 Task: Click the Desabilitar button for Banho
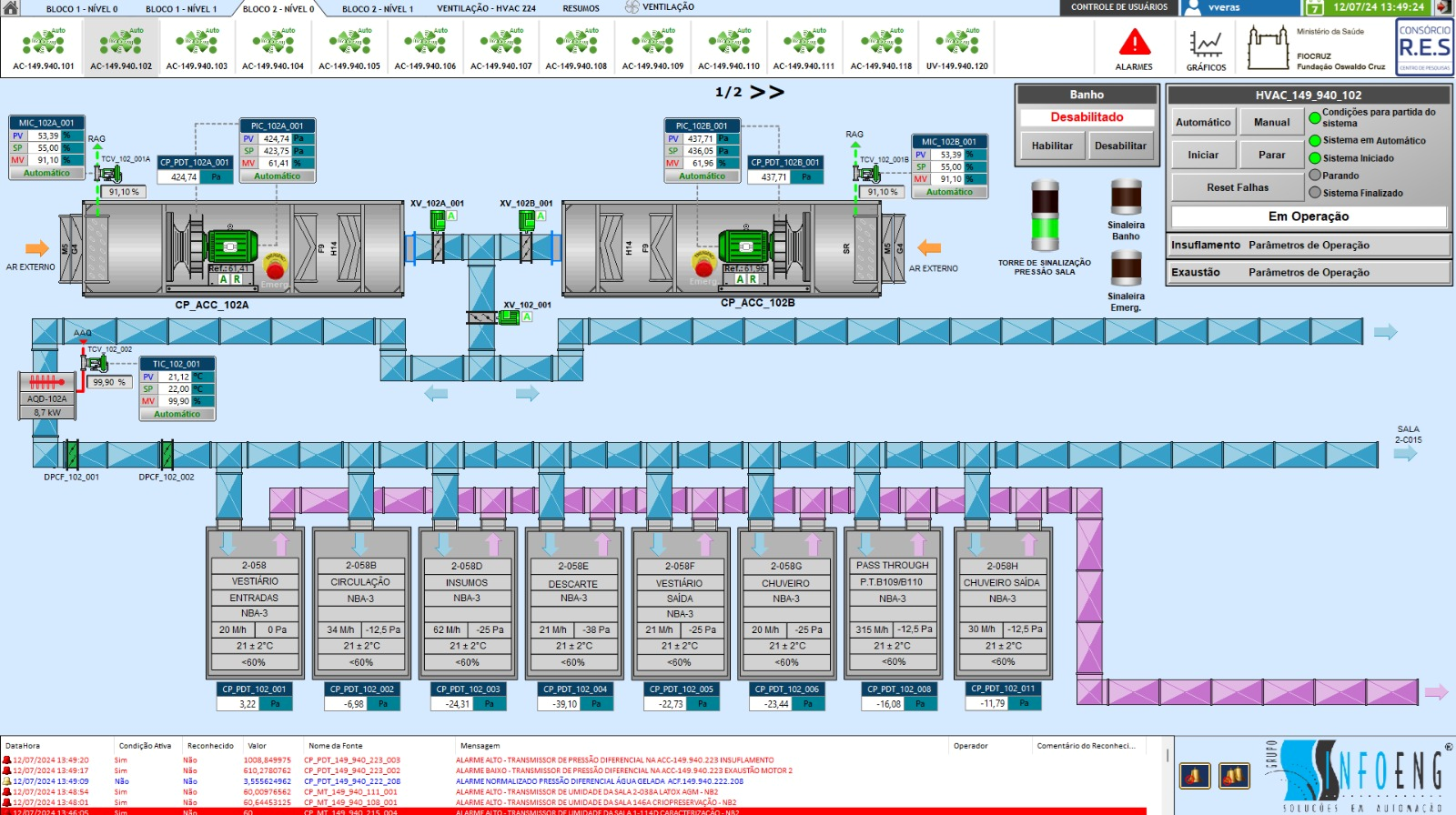pos(1120,146)
